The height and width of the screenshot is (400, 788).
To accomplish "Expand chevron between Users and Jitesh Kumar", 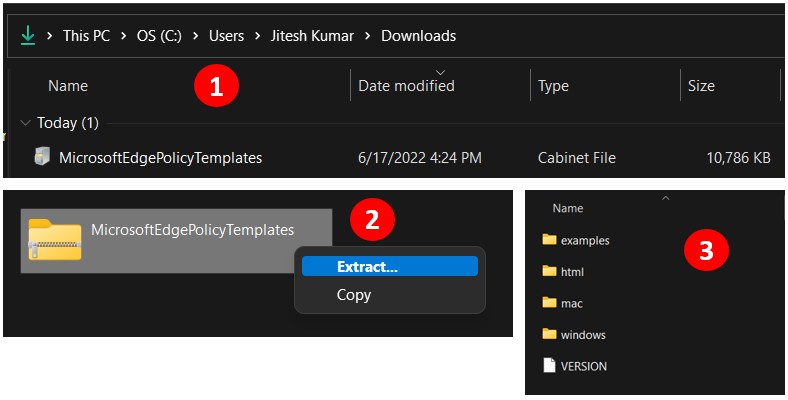I will click(x=257, y=36).
